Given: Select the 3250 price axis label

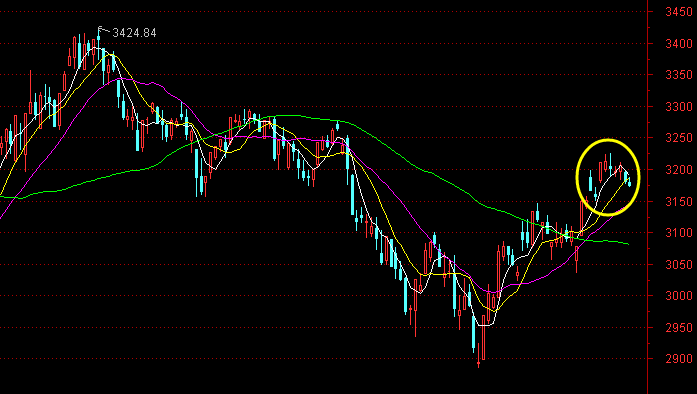Looking at the screenshot, I should tap(679, 138).
